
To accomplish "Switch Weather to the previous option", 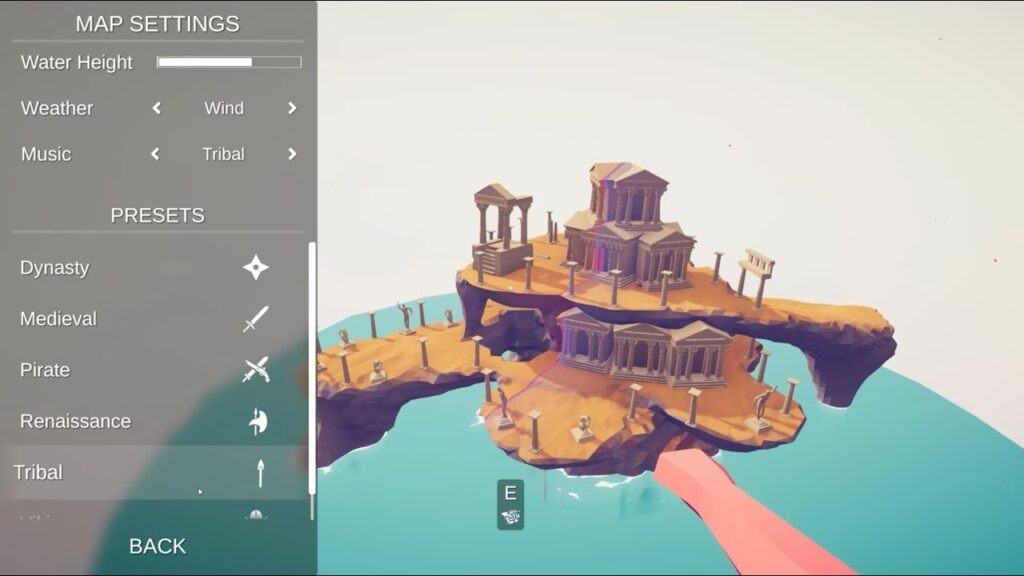I will click(157, 108).
